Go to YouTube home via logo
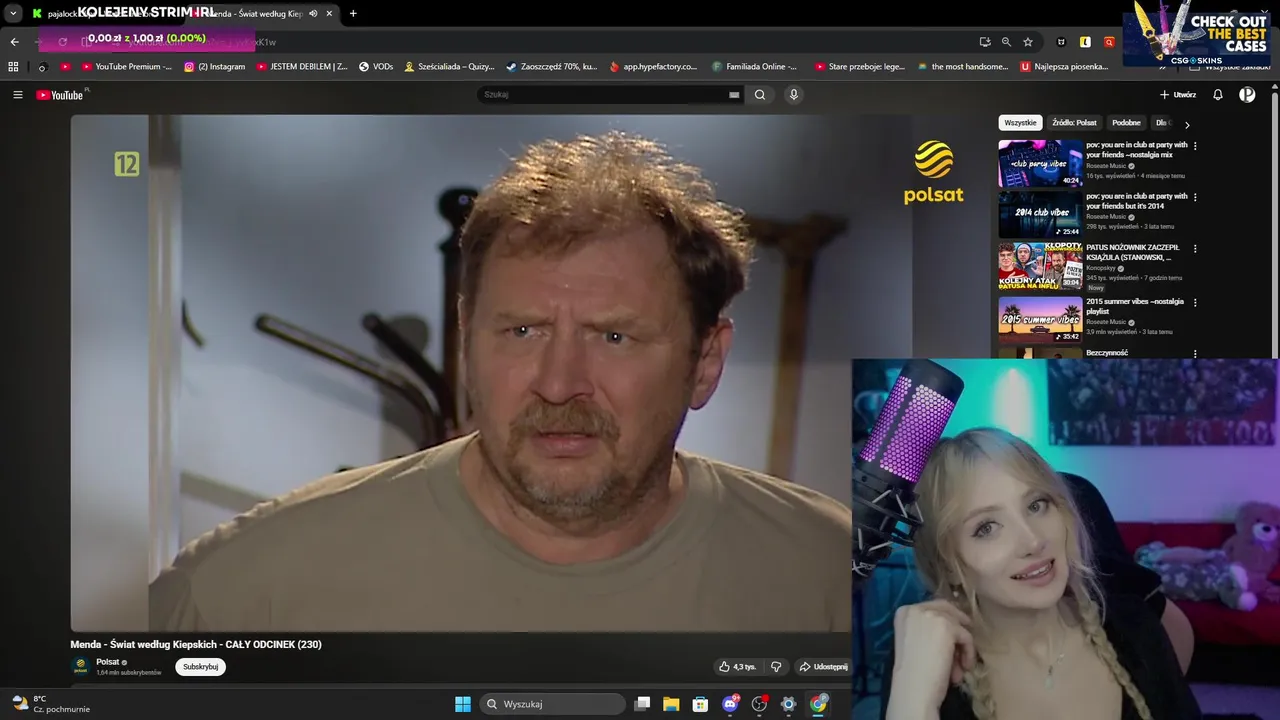 [x=60, y=95]
